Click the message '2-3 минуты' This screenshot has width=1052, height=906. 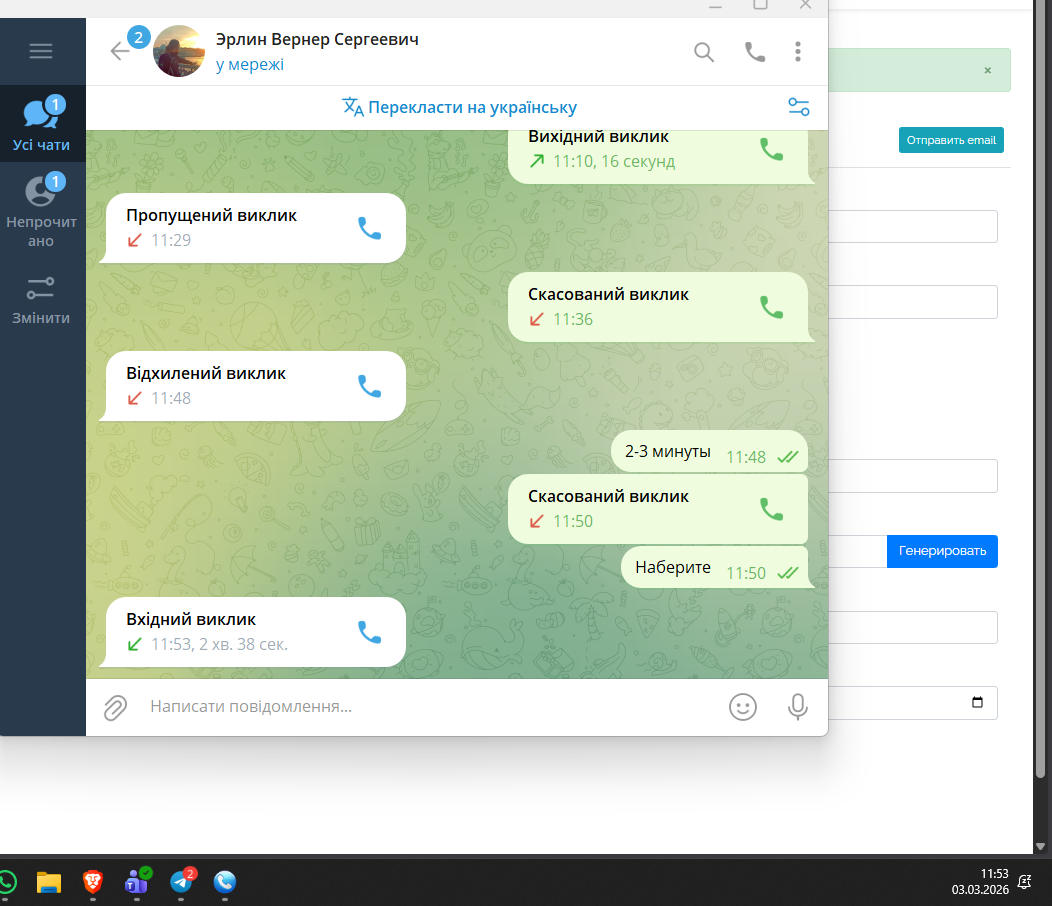pyautogui.click(x=709, y=452)
